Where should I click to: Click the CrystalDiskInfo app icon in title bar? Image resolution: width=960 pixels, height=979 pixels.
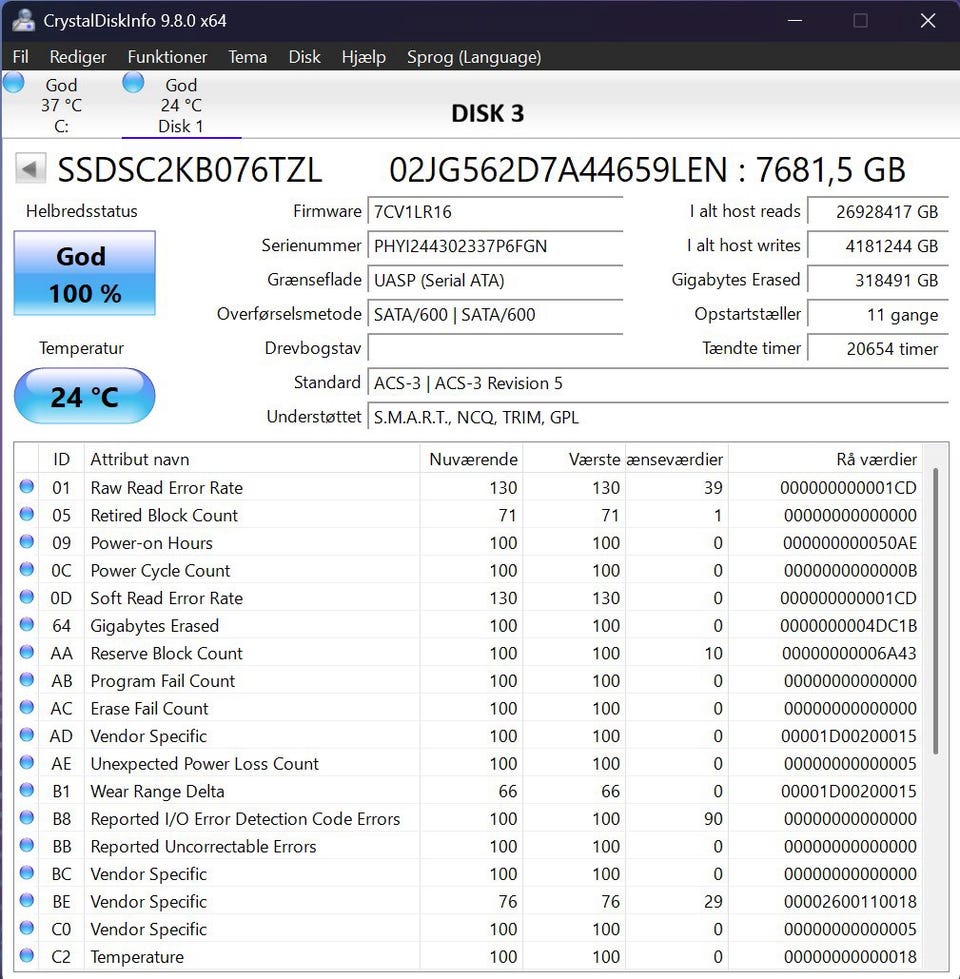tap(22, 20)
